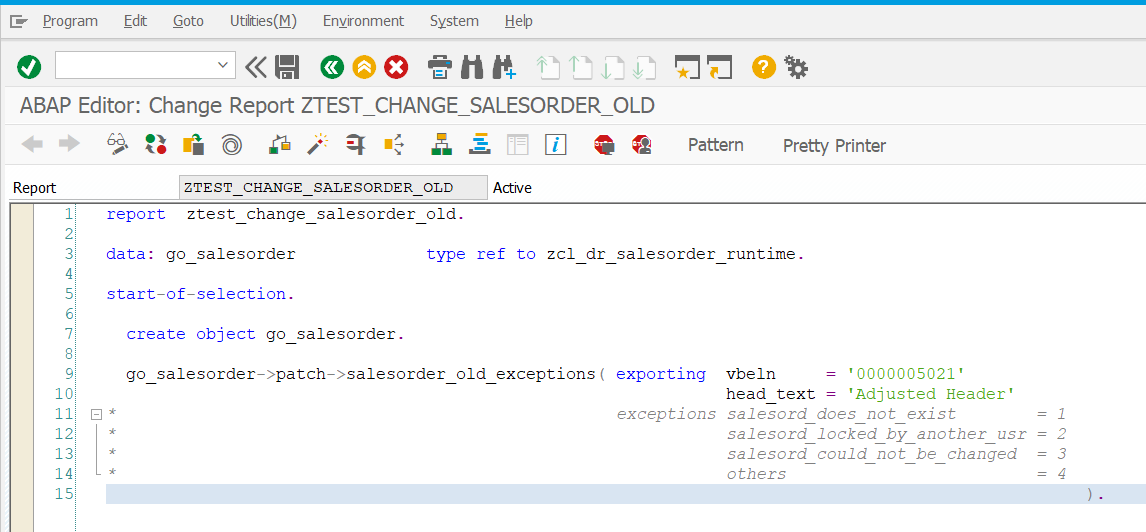The image size is (1146, 532).
Task: Click the '0000005021' string literal
Action: click(x=906, y=374)
